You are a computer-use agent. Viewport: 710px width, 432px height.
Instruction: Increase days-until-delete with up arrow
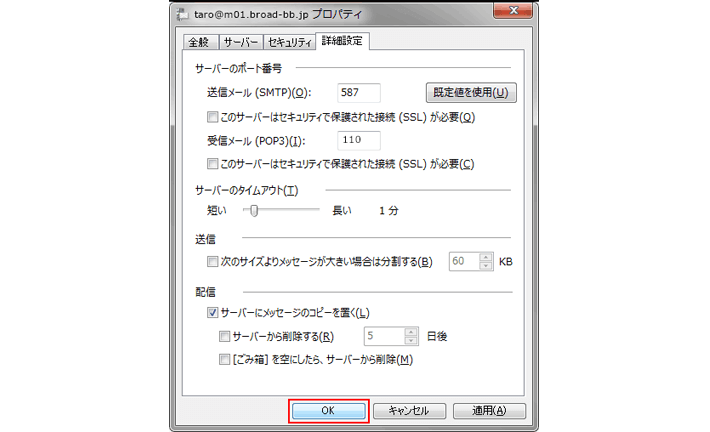point(410,331)
